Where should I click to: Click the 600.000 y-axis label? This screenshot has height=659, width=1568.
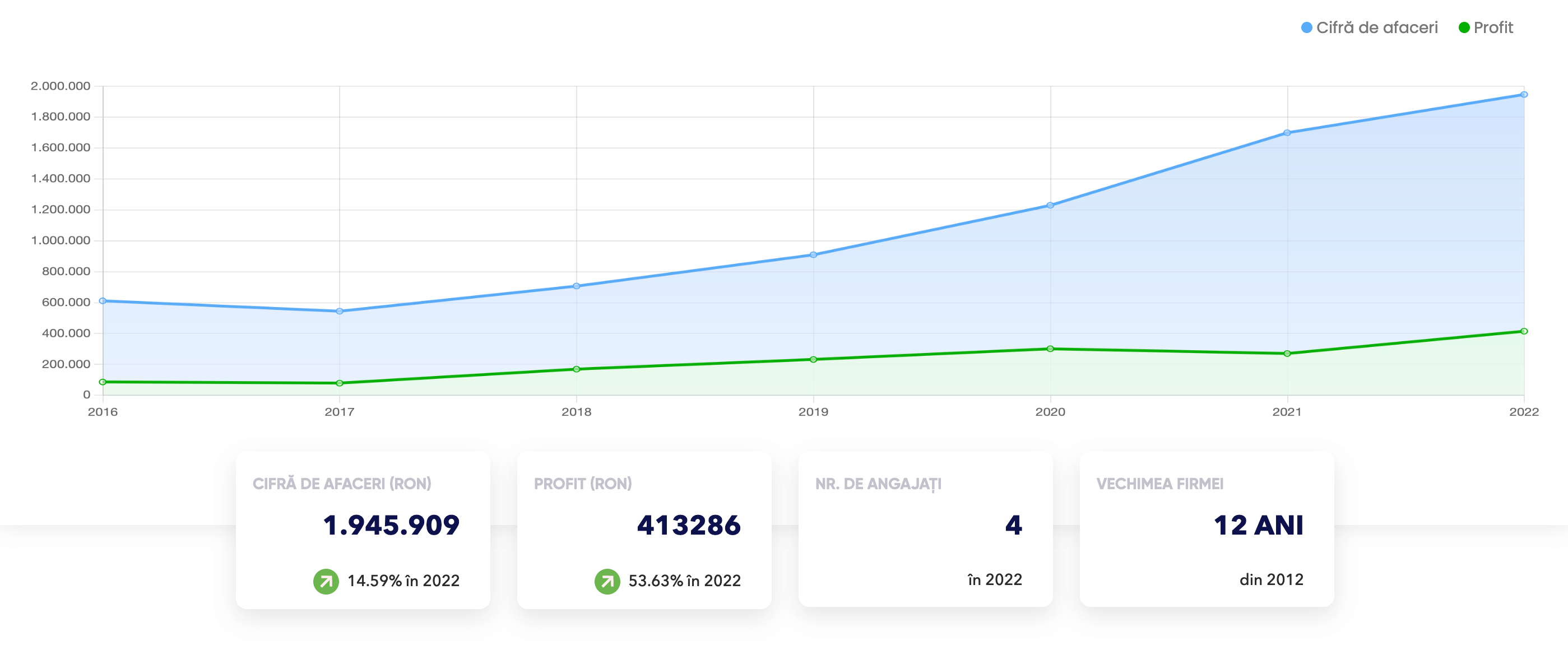(x=66, y=303)
